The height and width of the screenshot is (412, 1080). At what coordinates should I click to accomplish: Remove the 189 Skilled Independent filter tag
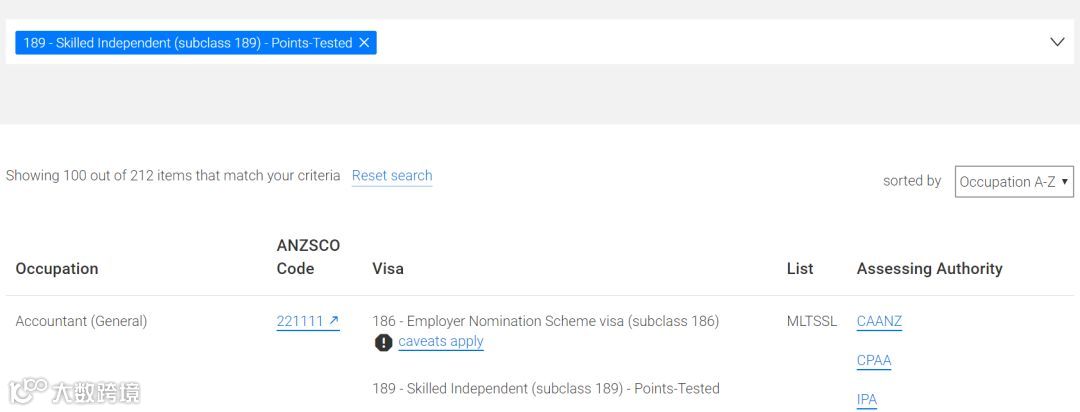tap(364, 43)
